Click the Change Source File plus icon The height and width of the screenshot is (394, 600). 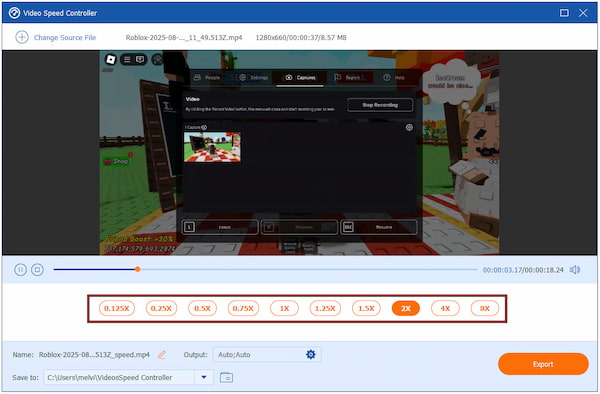(x=22, y=37)
